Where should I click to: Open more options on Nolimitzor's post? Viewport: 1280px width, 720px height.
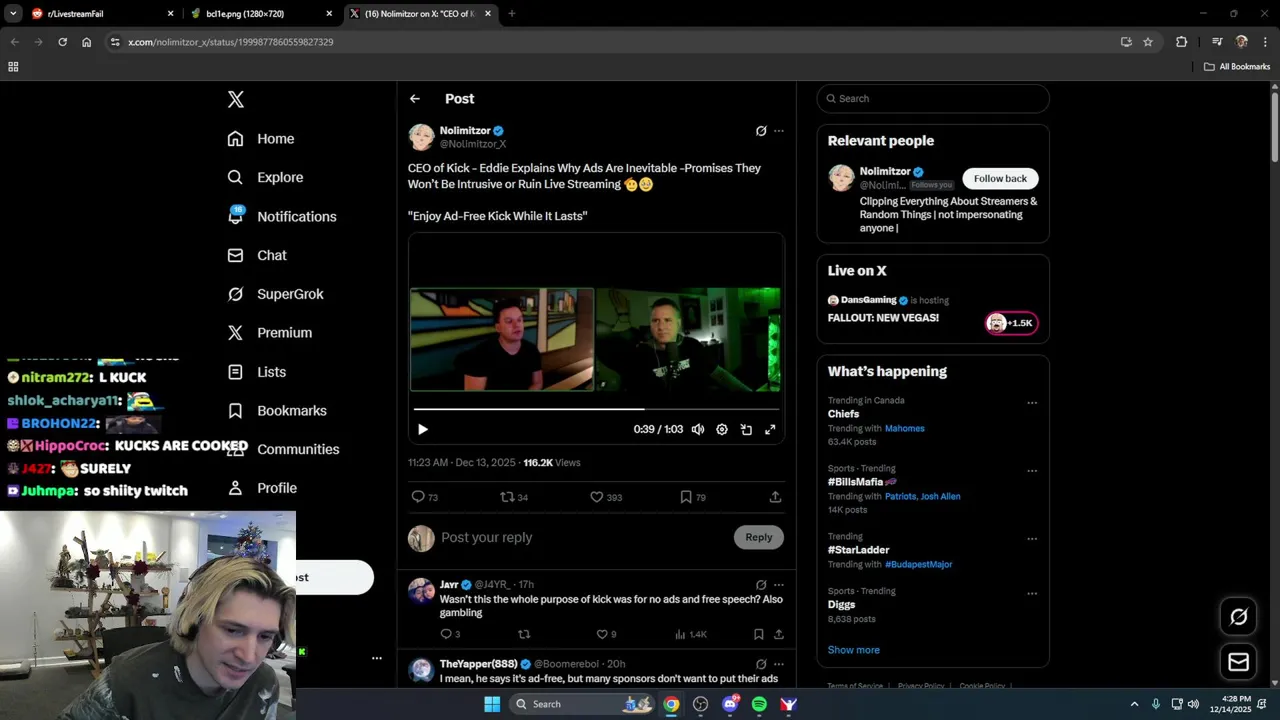tap(779, 131)
